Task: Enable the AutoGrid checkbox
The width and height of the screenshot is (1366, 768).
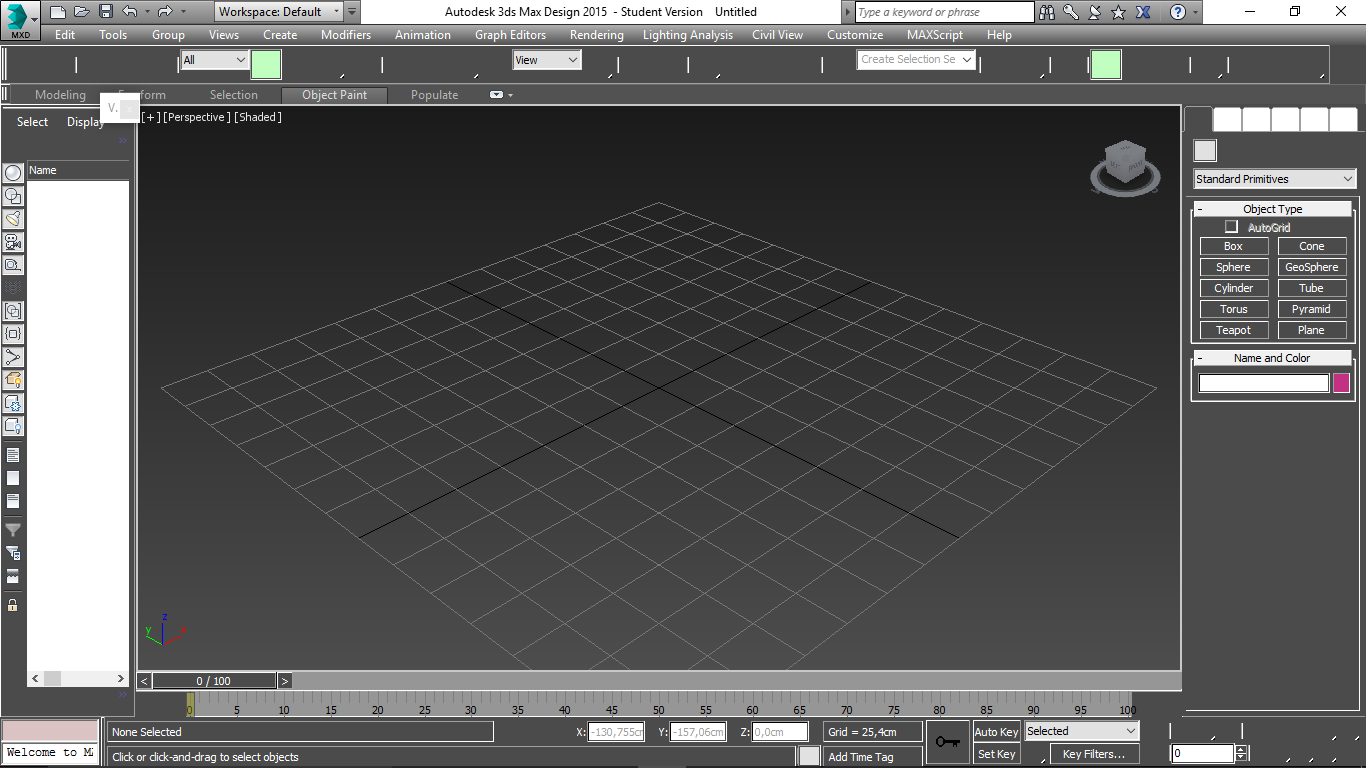Action: 1231,227
